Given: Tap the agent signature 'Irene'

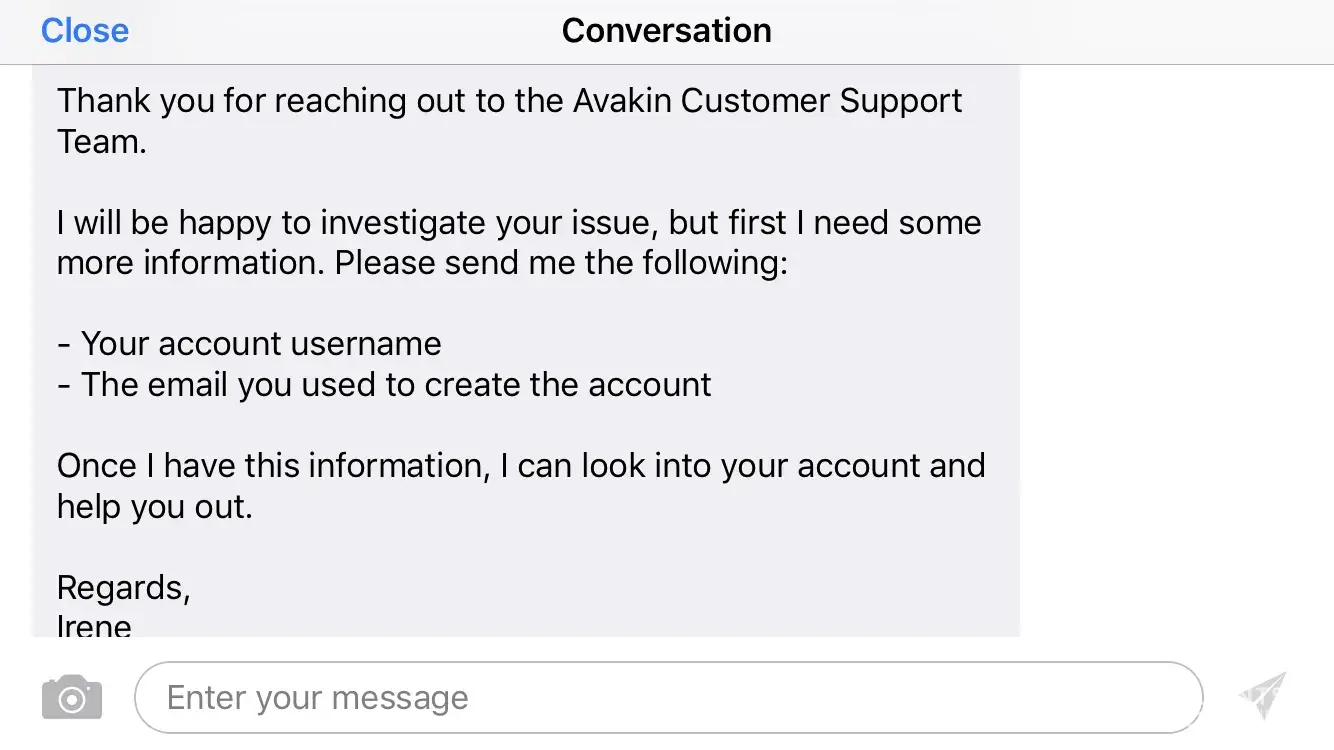Looking at the screenshot, I should (x=95, y=626).
